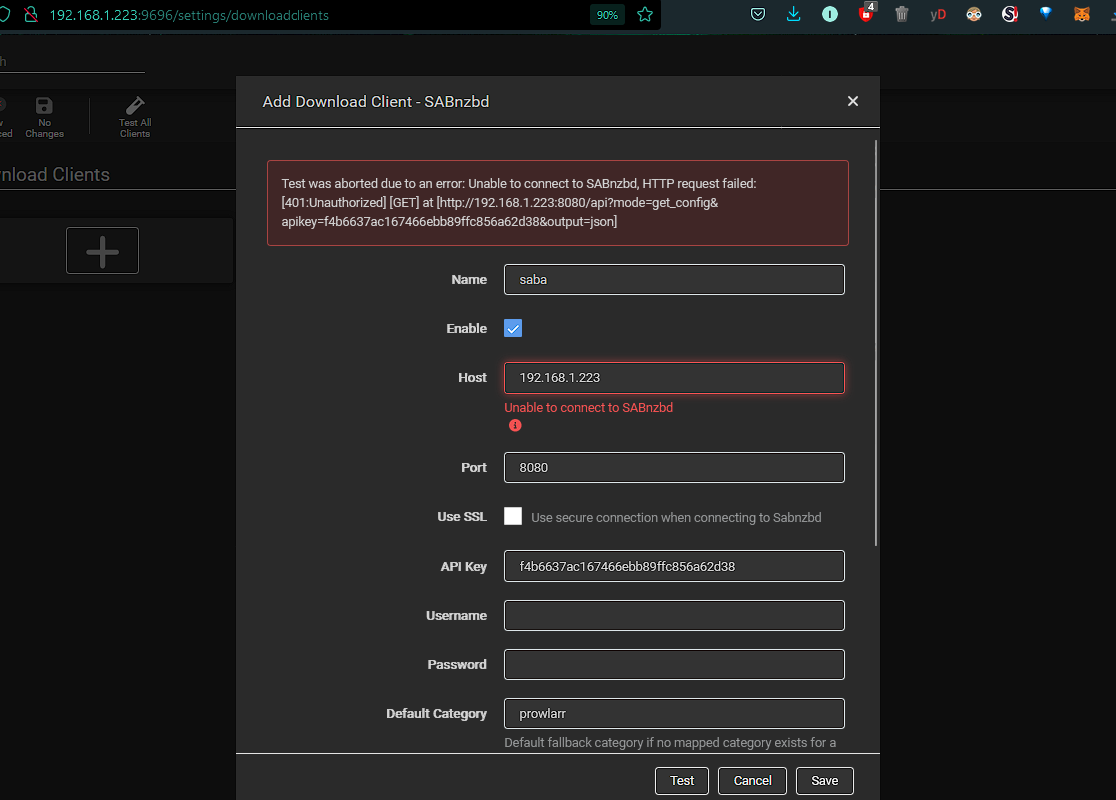The image size is (1116, 800).
Task: Open the MetaMask fox extension icon
Action: [x=1082, y=14]
